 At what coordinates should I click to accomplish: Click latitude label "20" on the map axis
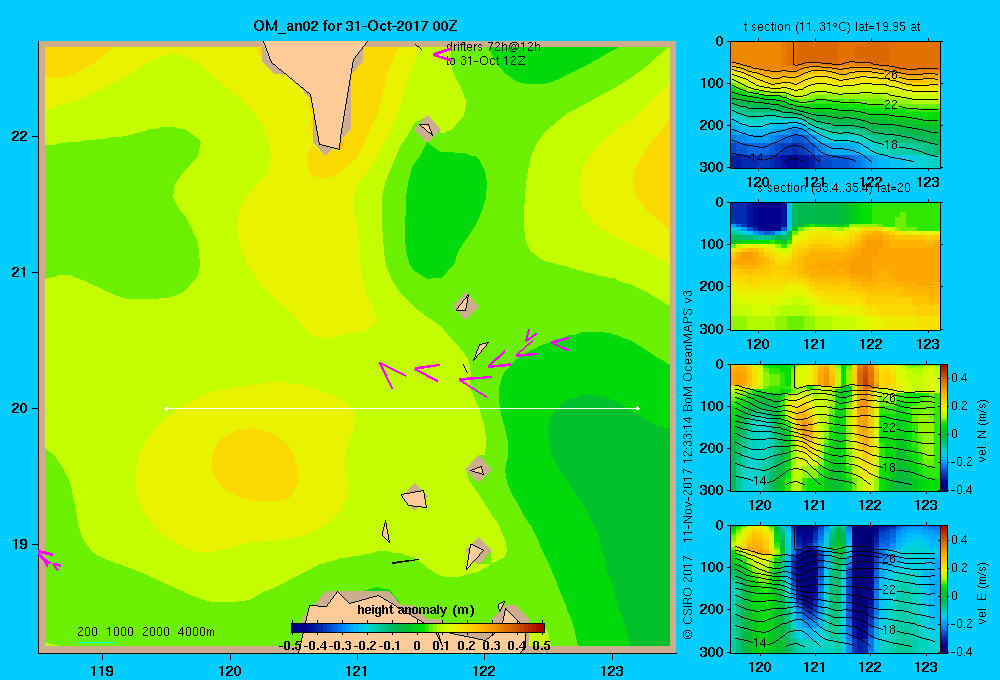click(x=20, y=408)
